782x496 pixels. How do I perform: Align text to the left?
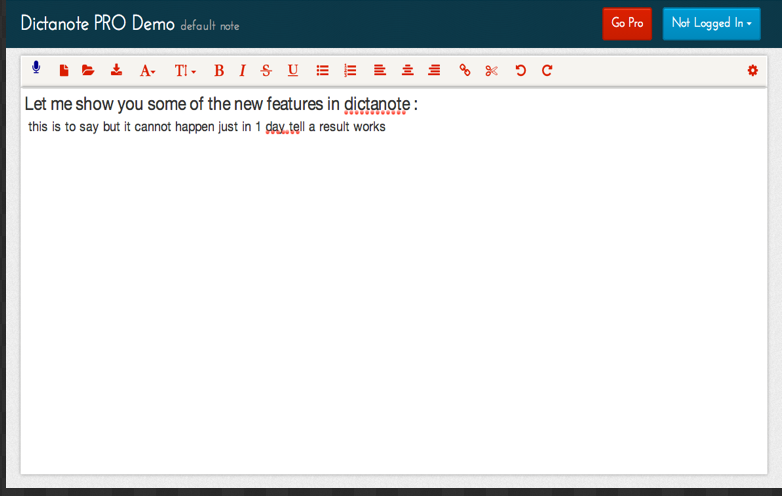tap(380, 70)
